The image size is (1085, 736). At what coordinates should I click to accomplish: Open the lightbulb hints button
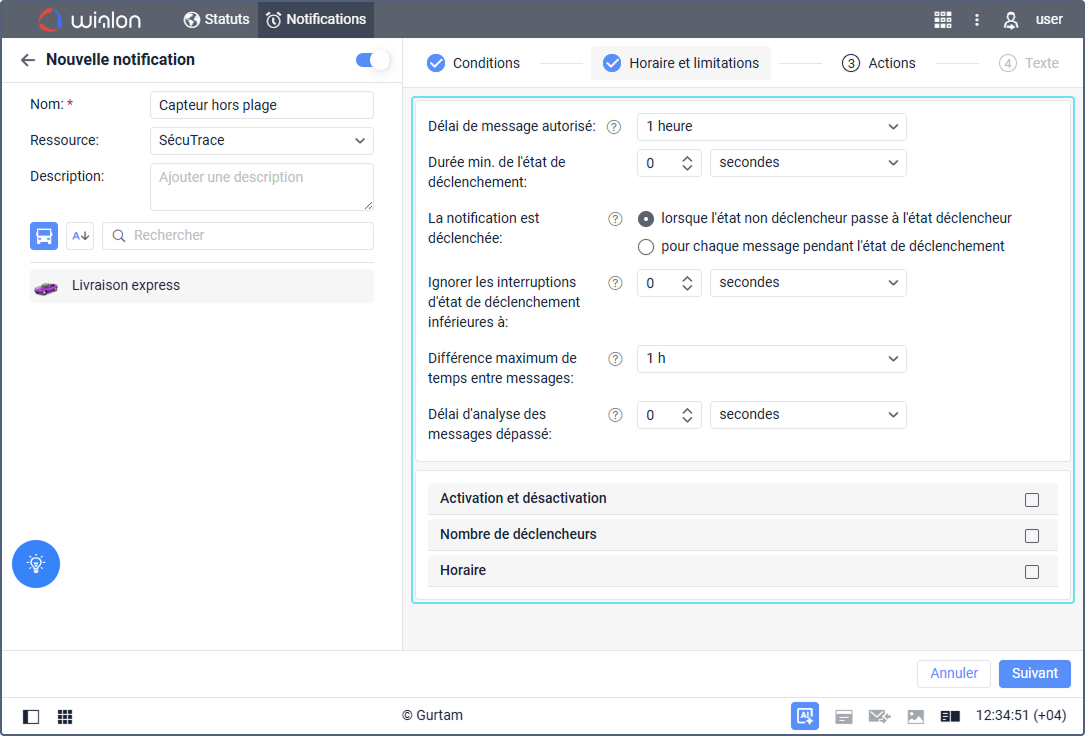tap(36, 564)
